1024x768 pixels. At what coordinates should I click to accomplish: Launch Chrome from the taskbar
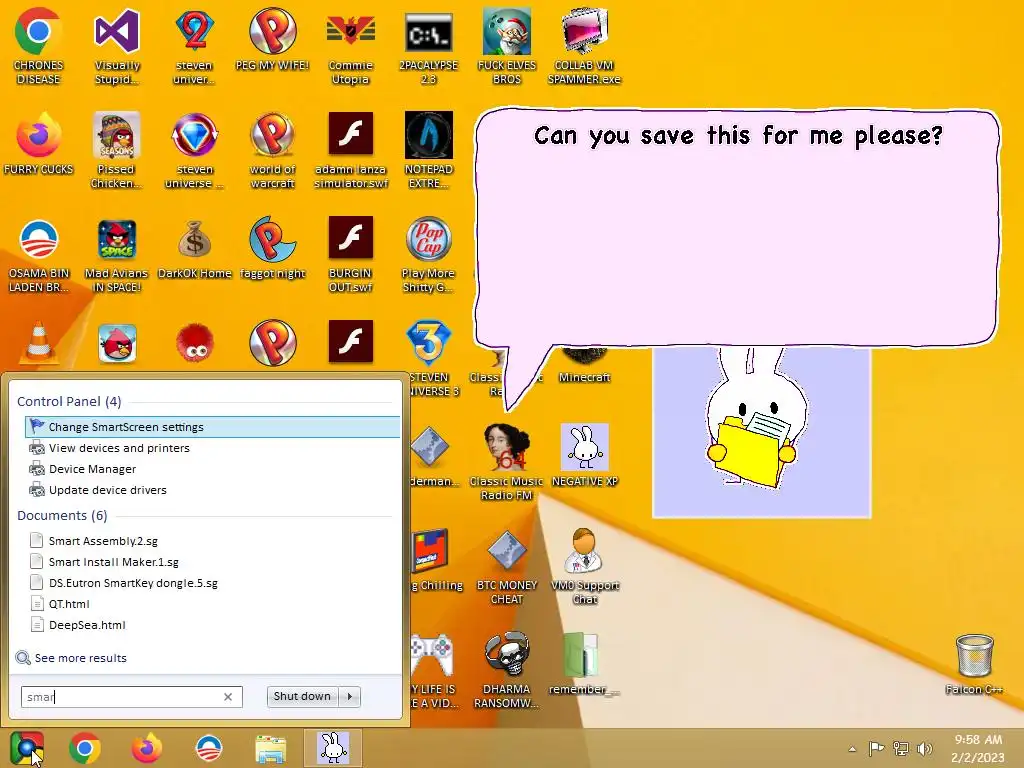tap(85, 748)
